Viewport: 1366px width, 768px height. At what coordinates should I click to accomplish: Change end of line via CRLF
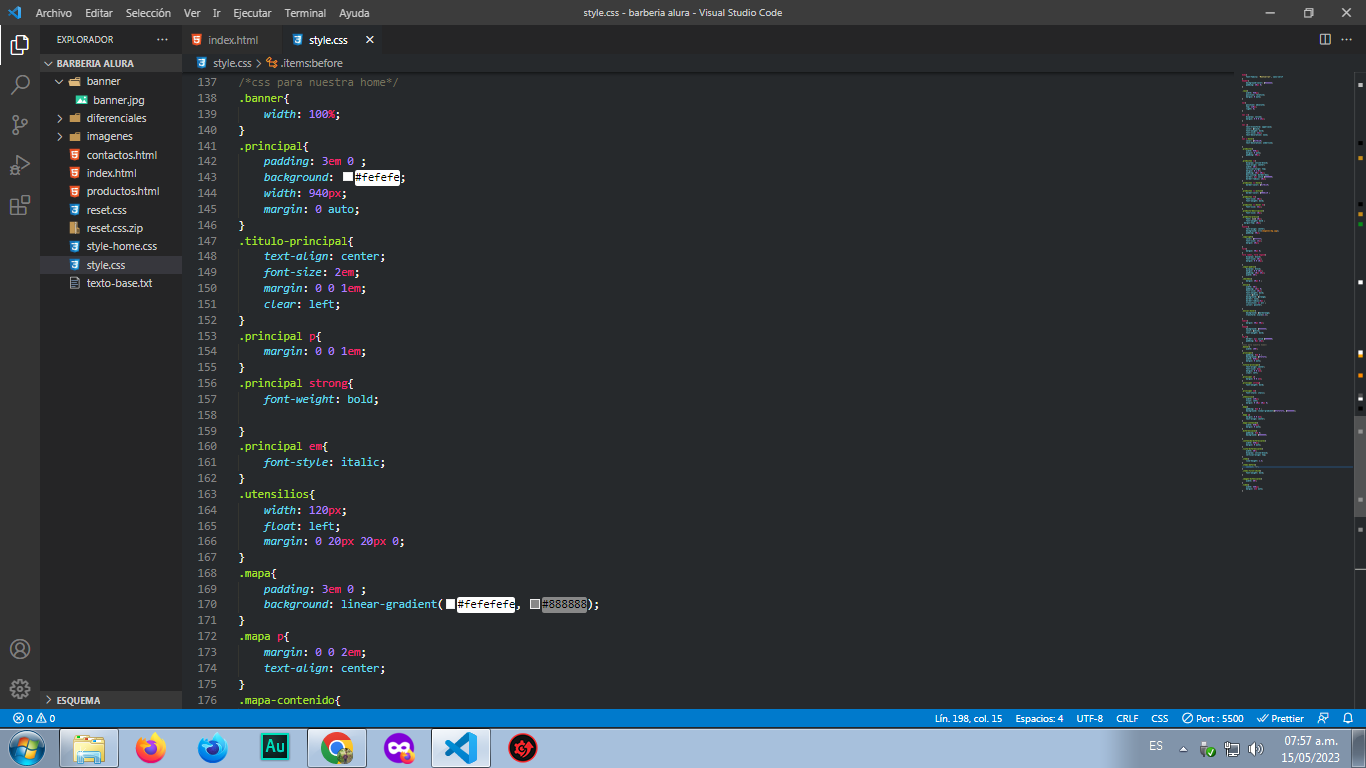pyautogui.click(x=1127, y=718)
